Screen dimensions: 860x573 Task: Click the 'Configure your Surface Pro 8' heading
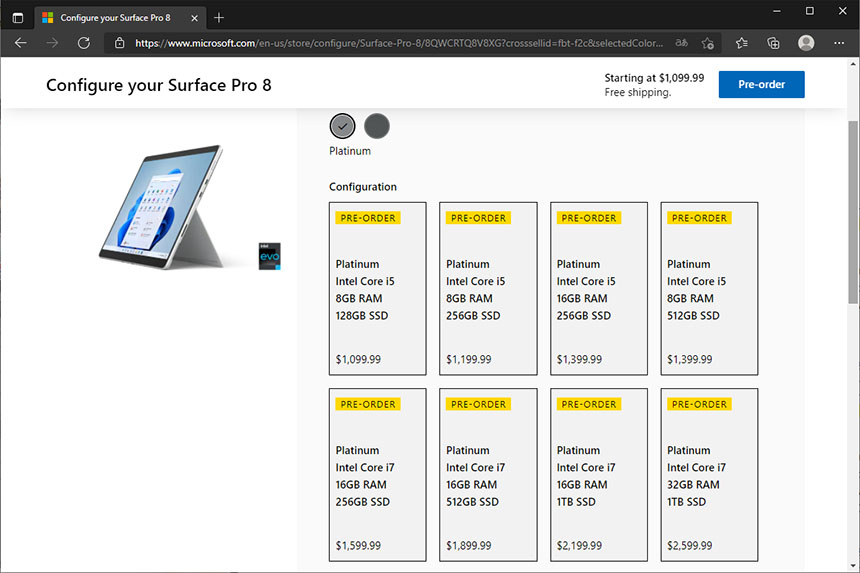[x=159, y=85]
